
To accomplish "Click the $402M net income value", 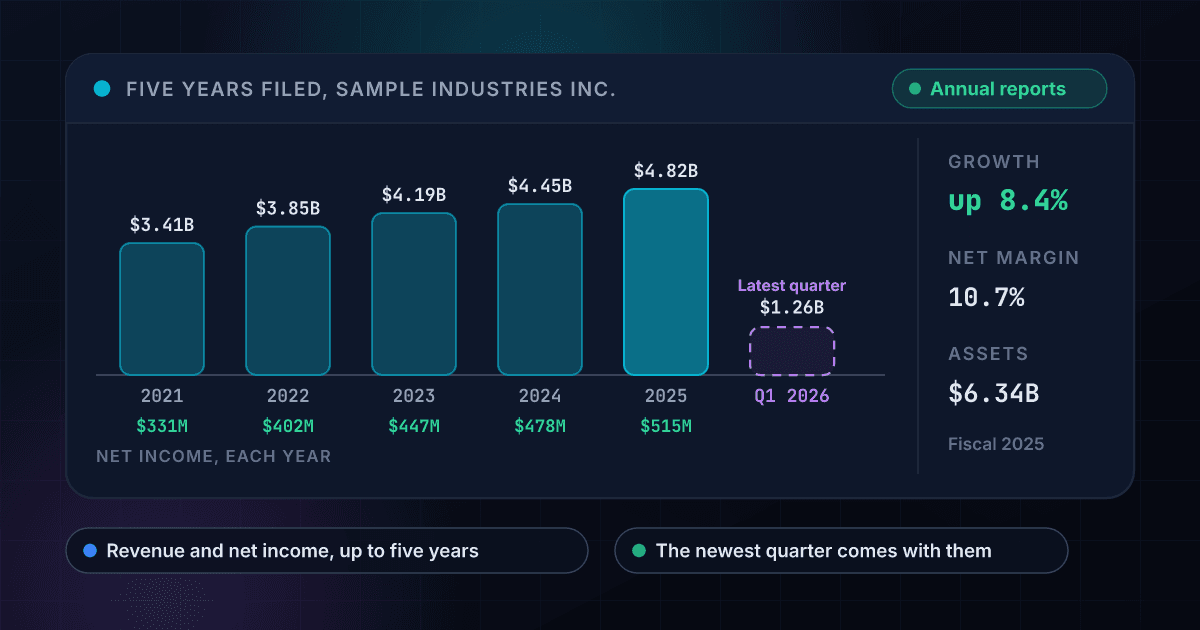I will point(288,427).
